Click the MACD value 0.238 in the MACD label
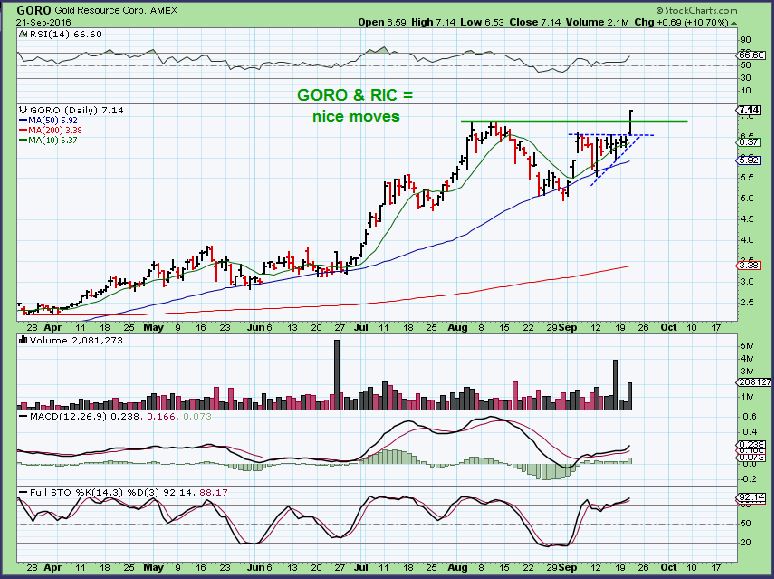The height and width of the screenshot is (579, 774). point(126,416)
